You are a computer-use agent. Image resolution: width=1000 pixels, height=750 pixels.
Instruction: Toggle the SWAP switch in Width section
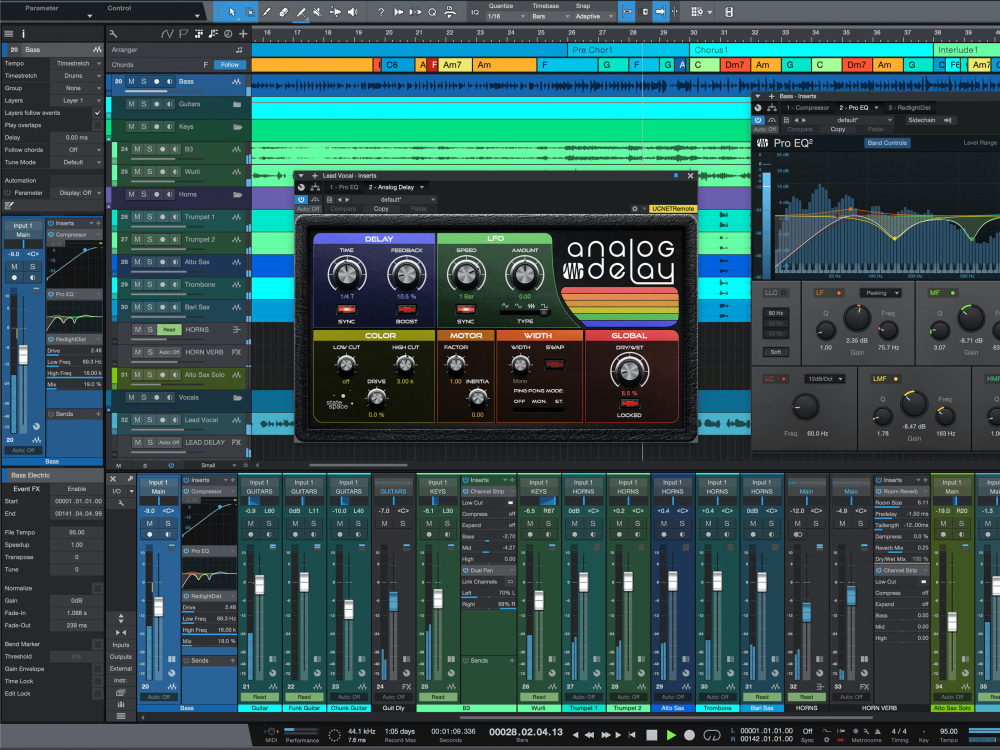tap(554, 364)
